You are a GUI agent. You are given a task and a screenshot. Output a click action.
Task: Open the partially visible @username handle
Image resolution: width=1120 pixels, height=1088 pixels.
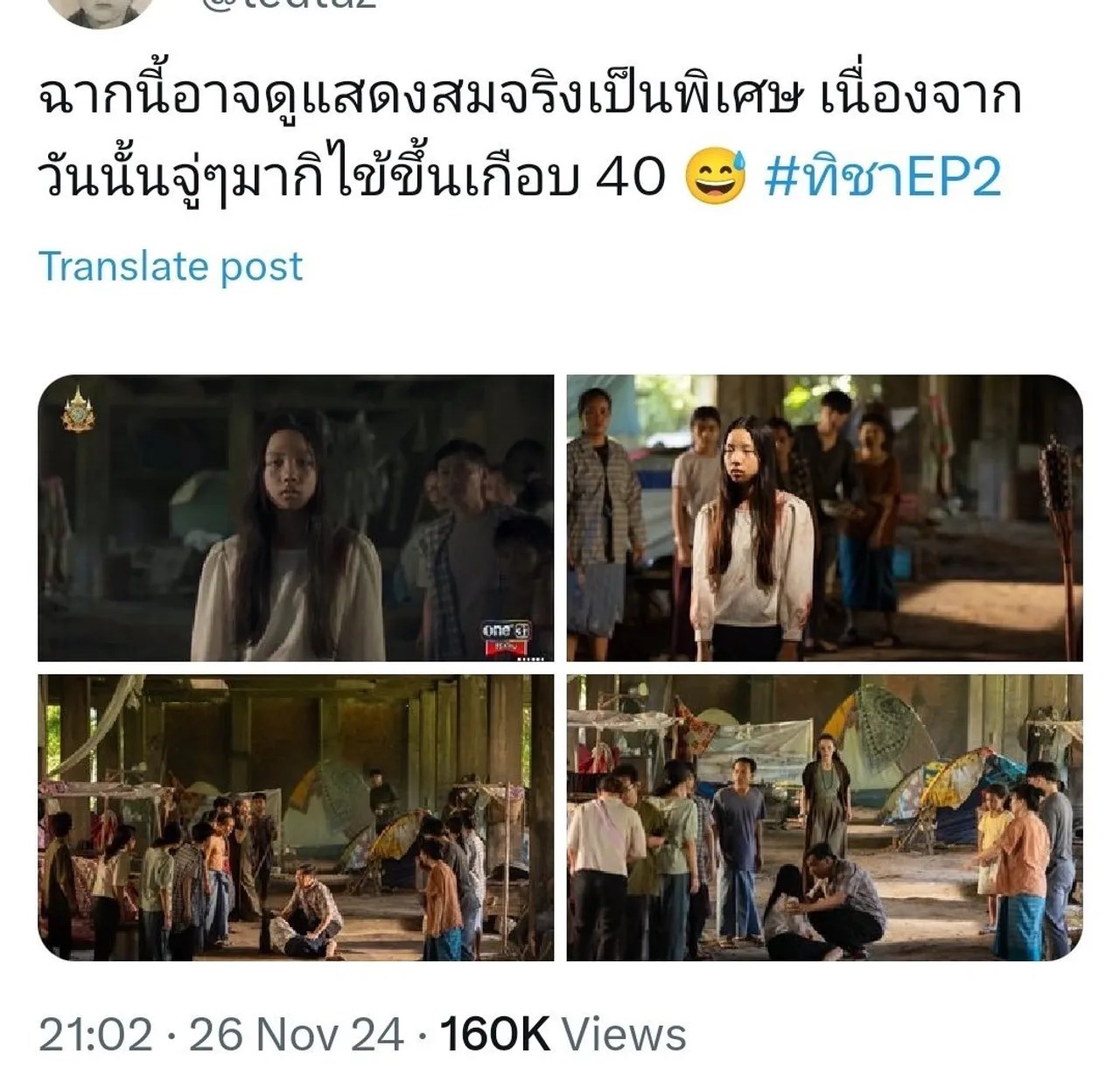click(x=288, y=4)
